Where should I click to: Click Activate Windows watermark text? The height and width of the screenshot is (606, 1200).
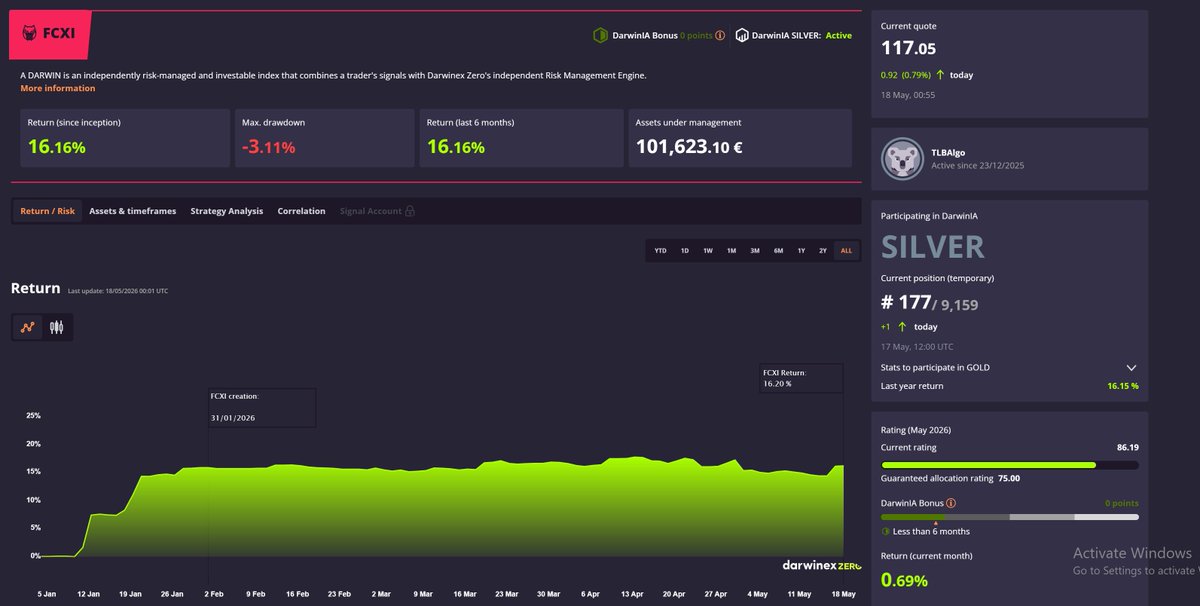[x=1132, y=553]
